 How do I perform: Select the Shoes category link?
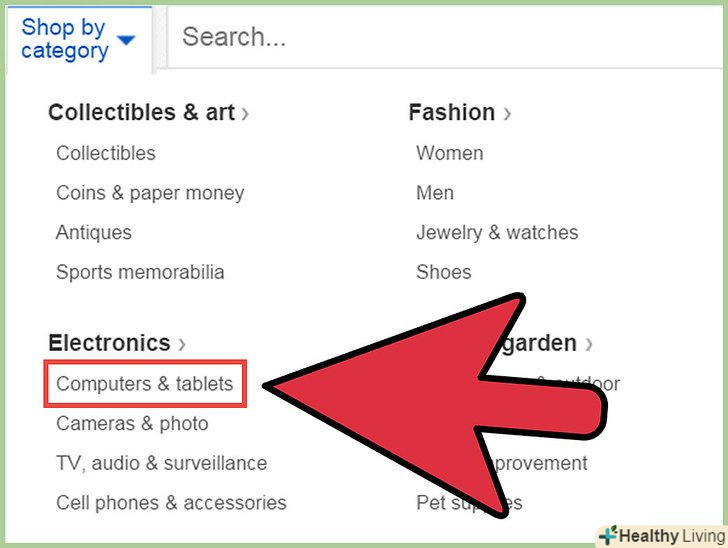pos(441,272)
